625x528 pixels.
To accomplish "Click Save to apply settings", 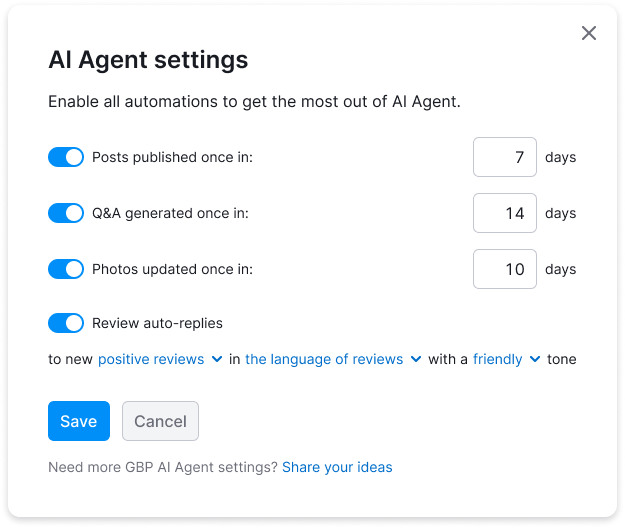I will pos(78,421).
